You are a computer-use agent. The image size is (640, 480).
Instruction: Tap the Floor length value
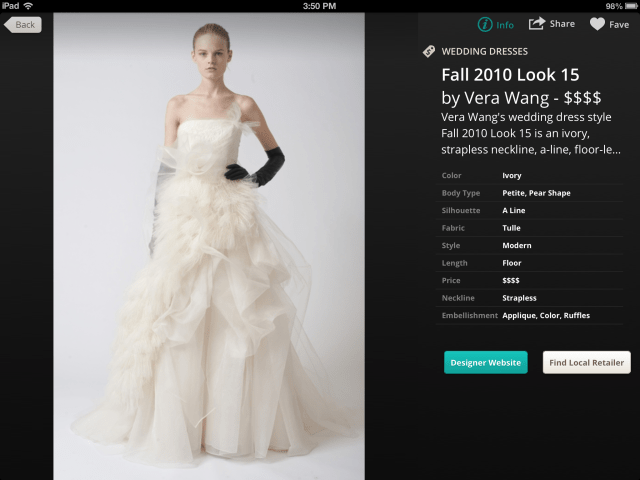pos(512,263)
